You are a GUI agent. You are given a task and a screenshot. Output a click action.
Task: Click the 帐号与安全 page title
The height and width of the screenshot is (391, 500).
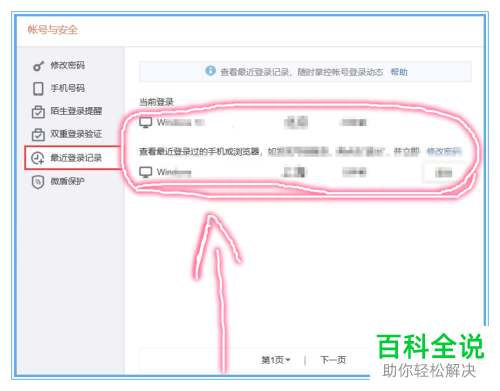pos(53,30)
